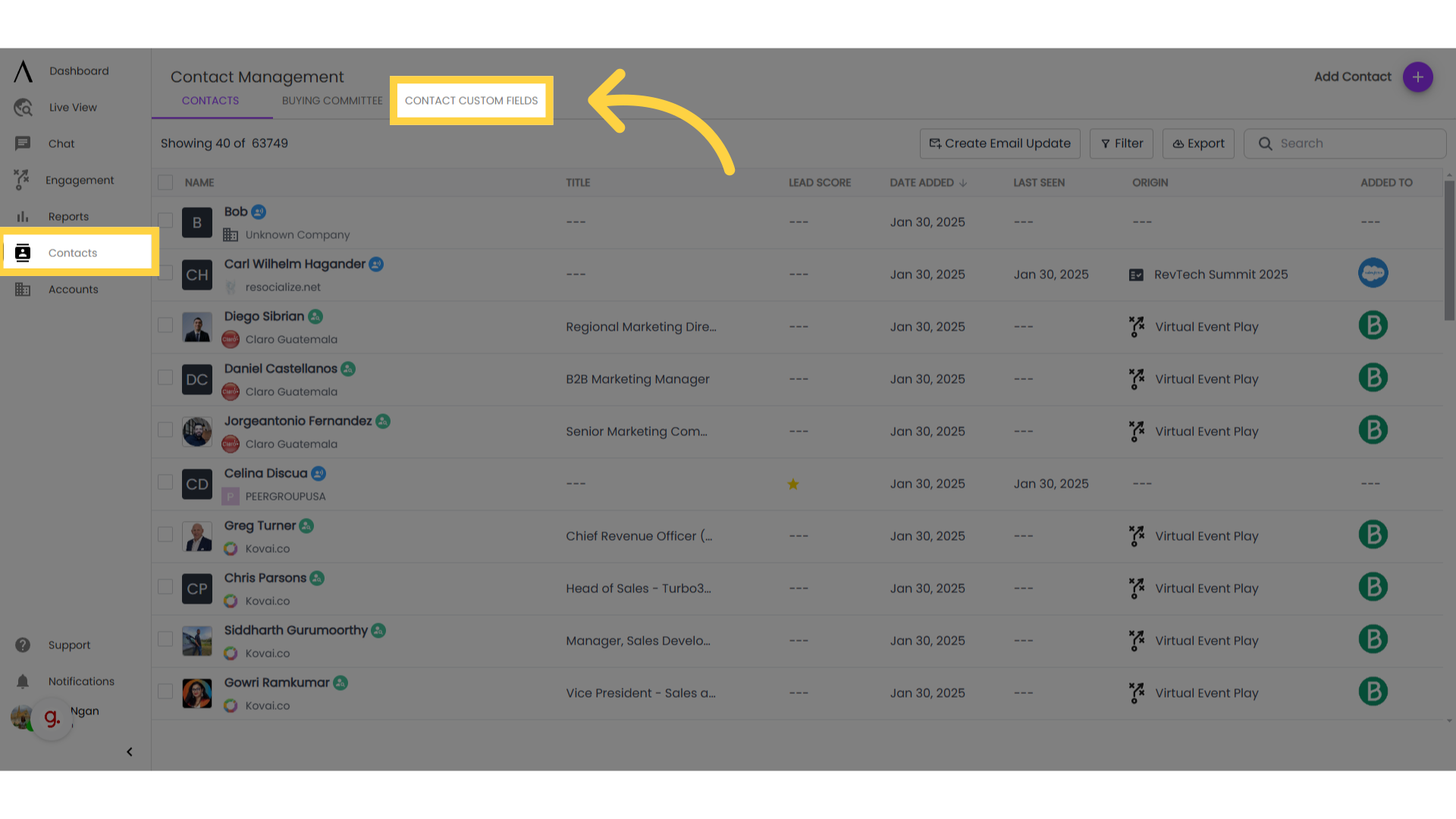Click the Contact Custom Fields tab
The height and width of the screenshot is (819, 1456).
[471, 100]
